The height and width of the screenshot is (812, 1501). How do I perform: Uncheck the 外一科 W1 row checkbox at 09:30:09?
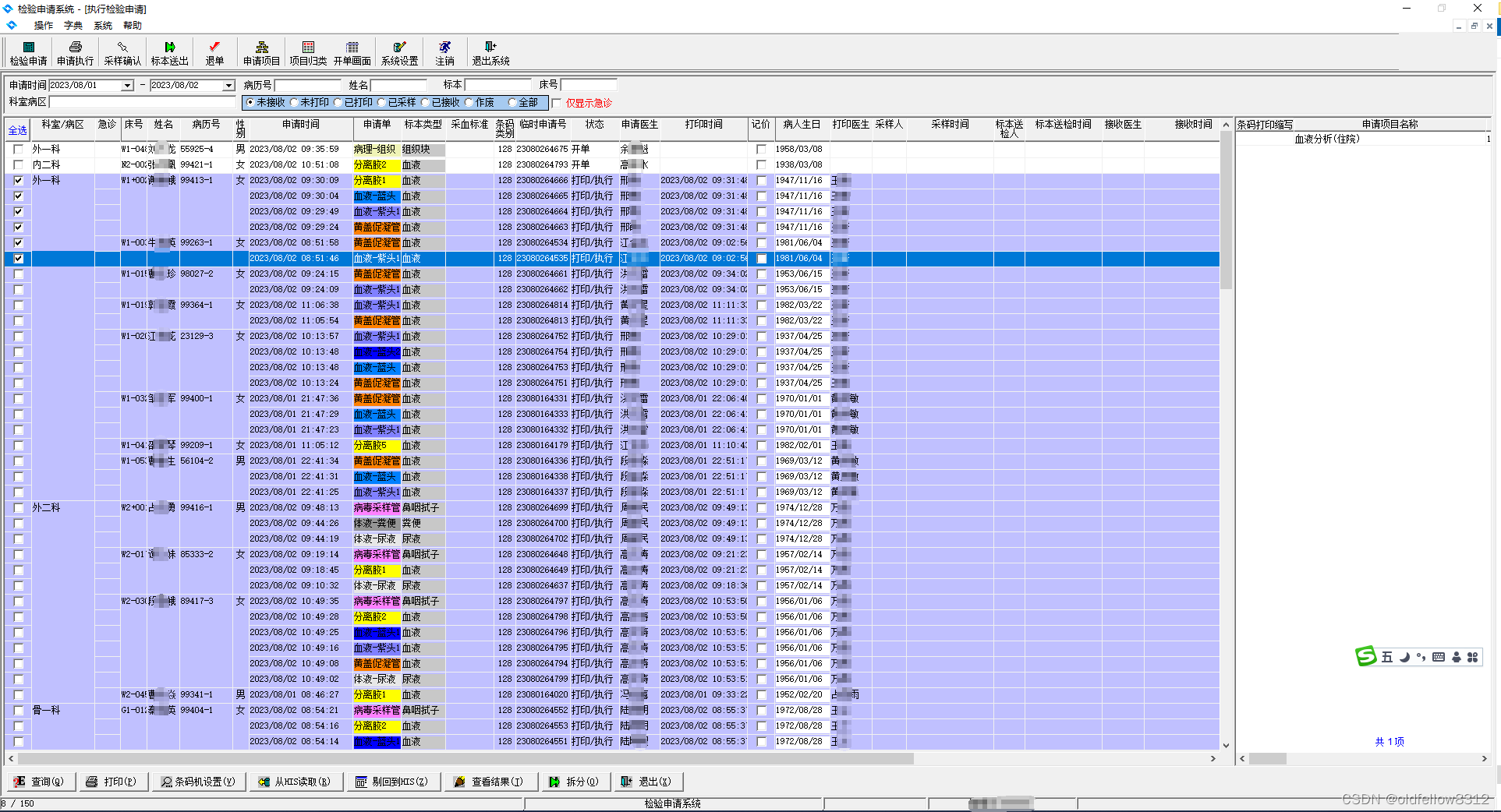click(19, 181)
